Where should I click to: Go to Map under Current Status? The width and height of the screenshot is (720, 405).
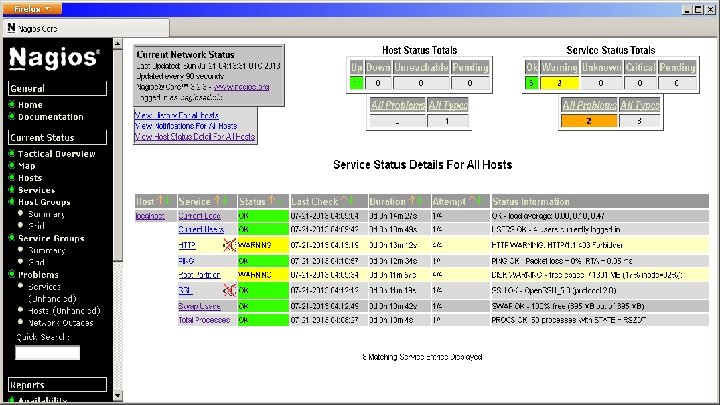pos(27,166)
